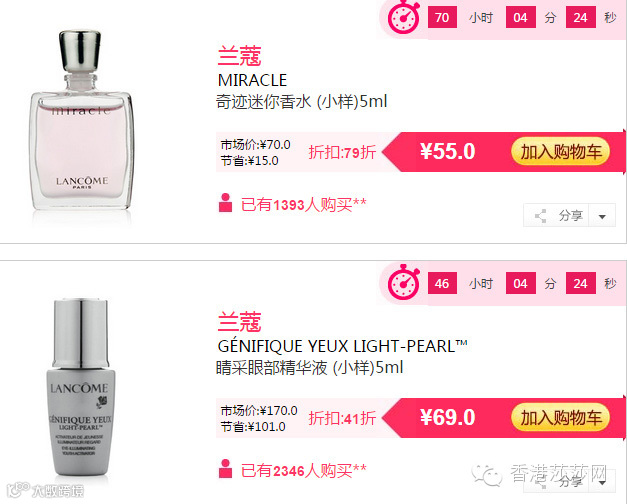This screenshot has width=627, height=504.
Task: Expand the share dropdown arrow for Miracle
Action: 602,216
